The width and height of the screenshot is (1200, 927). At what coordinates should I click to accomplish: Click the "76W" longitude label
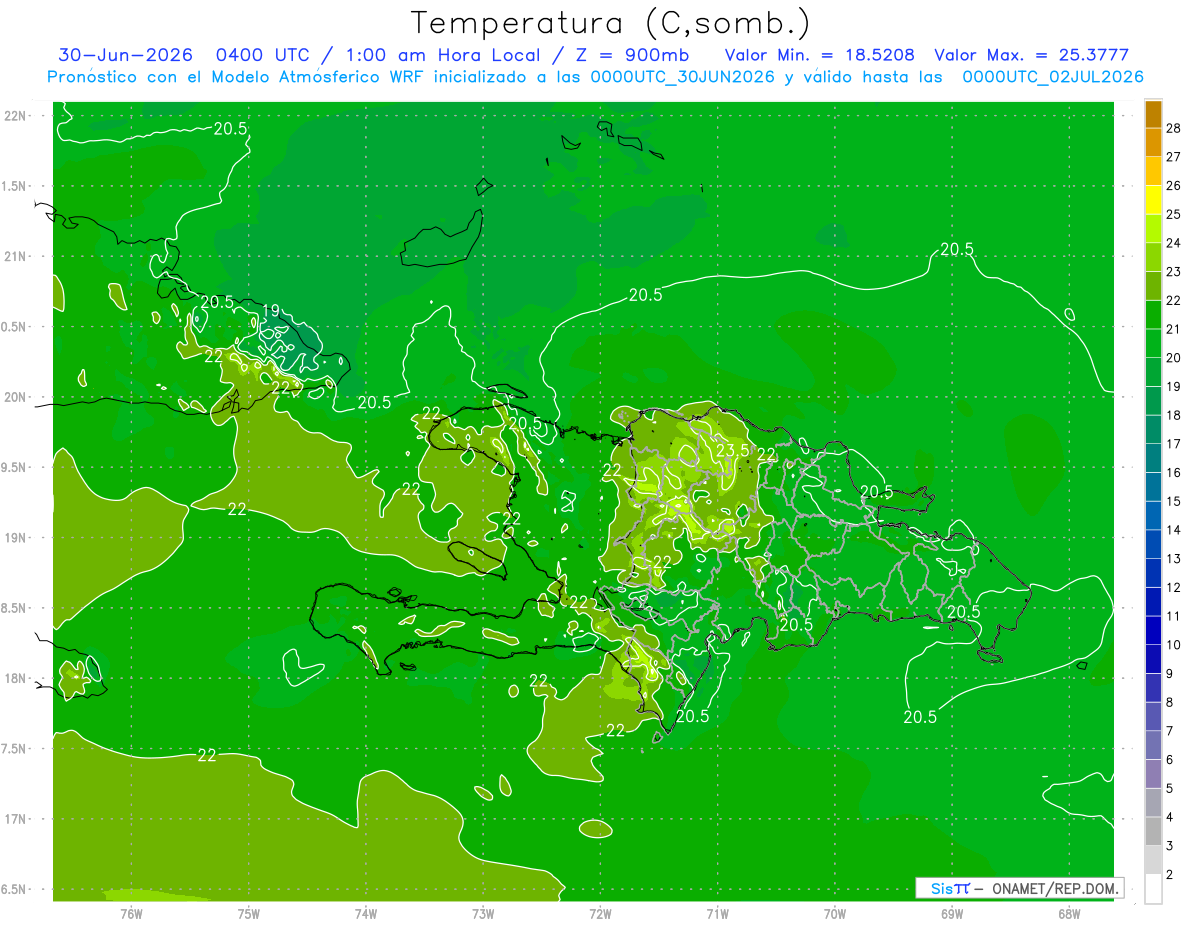(x=131, y=913)
